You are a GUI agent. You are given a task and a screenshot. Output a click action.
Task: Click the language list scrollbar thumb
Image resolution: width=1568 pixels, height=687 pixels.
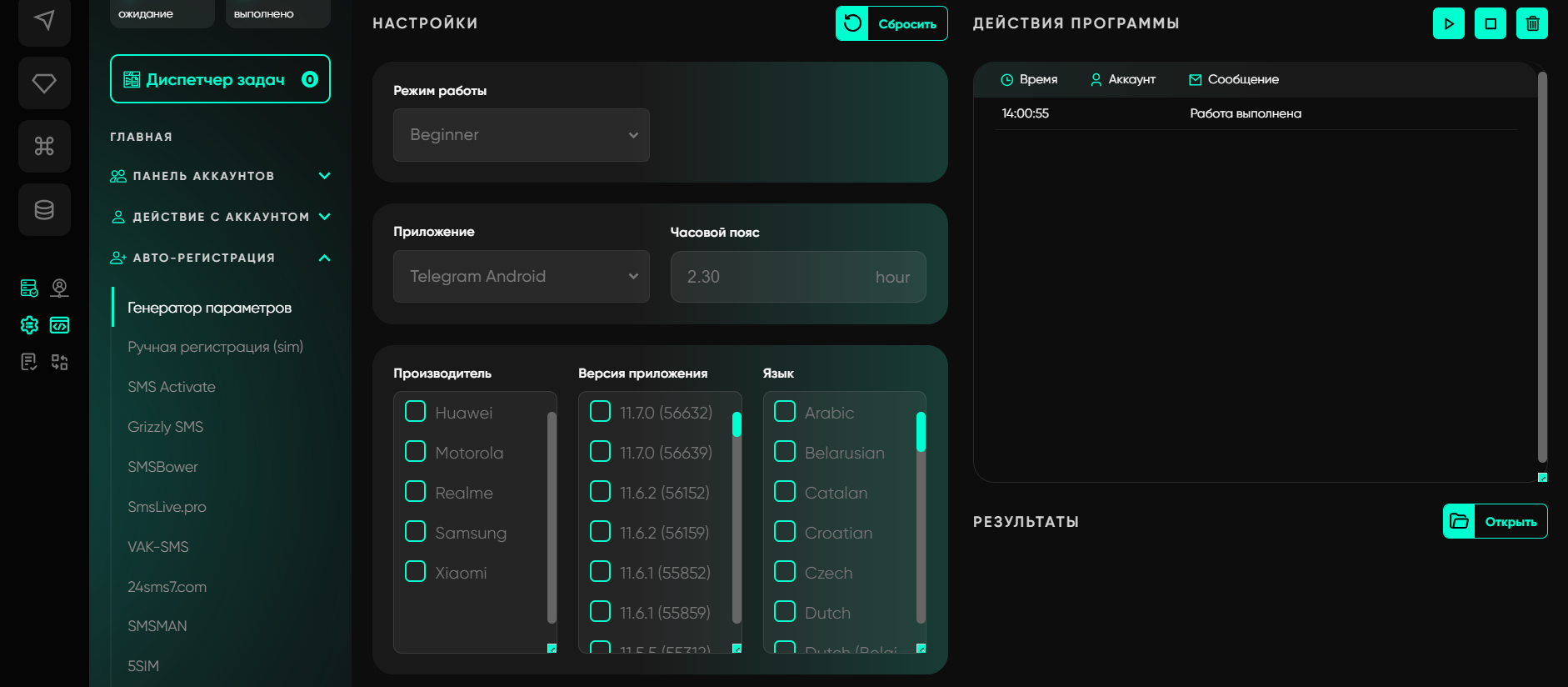(x=921, y=432)
